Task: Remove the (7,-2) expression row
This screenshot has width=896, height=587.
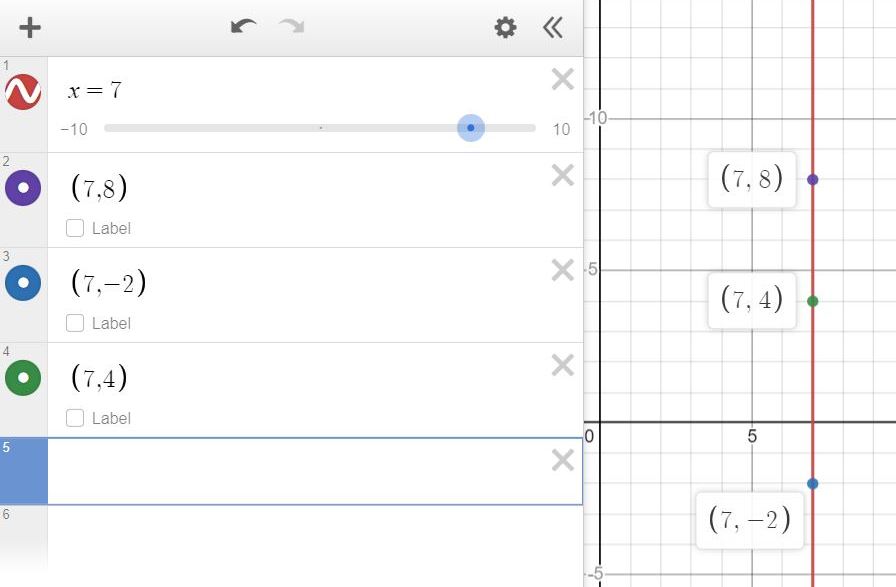Action: point(563,270)
